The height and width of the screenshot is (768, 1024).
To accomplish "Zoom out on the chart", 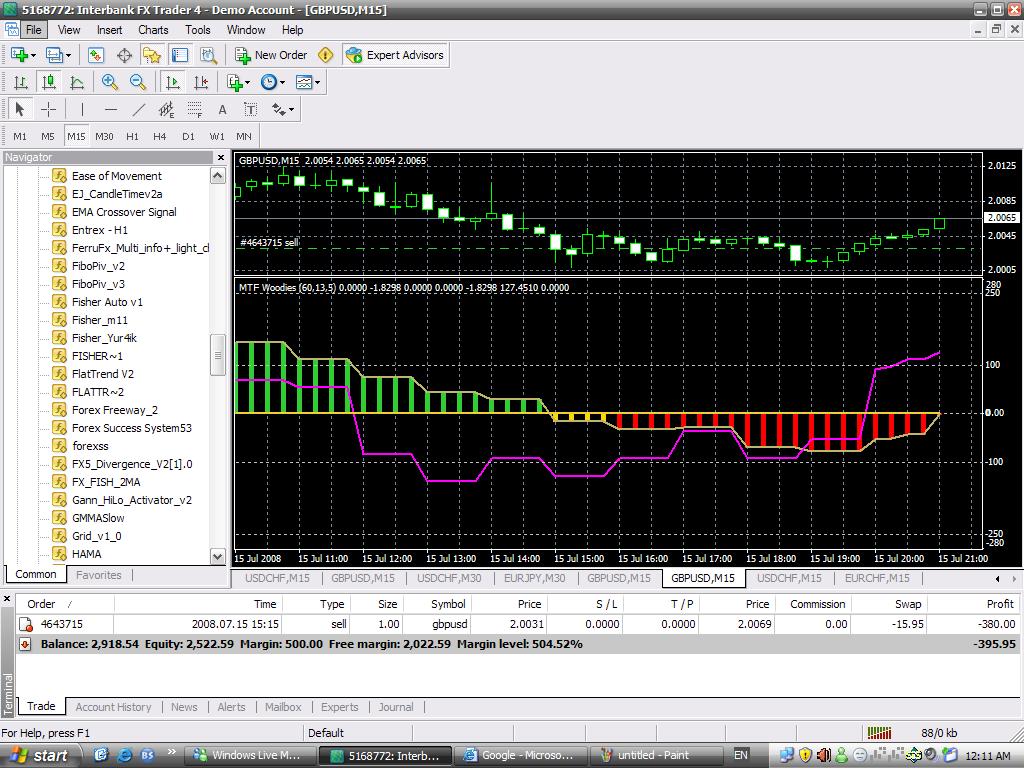I will tap(137, 82).
